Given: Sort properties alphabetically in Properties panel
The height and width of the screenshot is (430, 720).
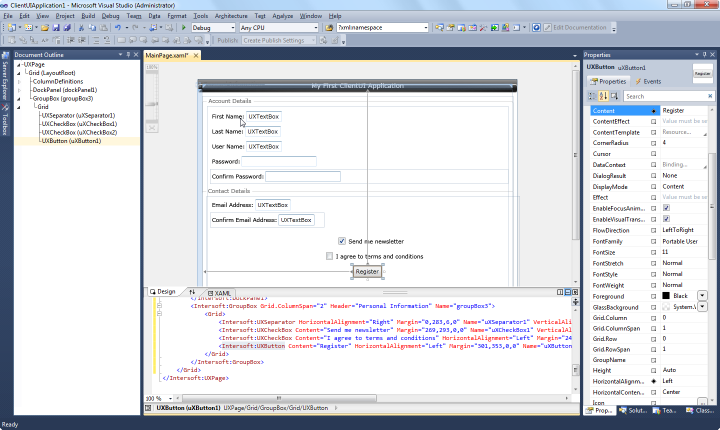Looking at the screenshot, I should click(x=603, y=96).
